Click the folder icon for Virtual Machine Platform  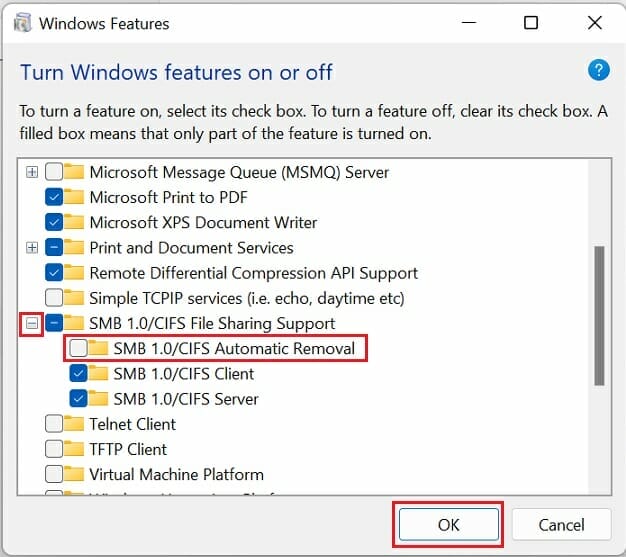74,474
